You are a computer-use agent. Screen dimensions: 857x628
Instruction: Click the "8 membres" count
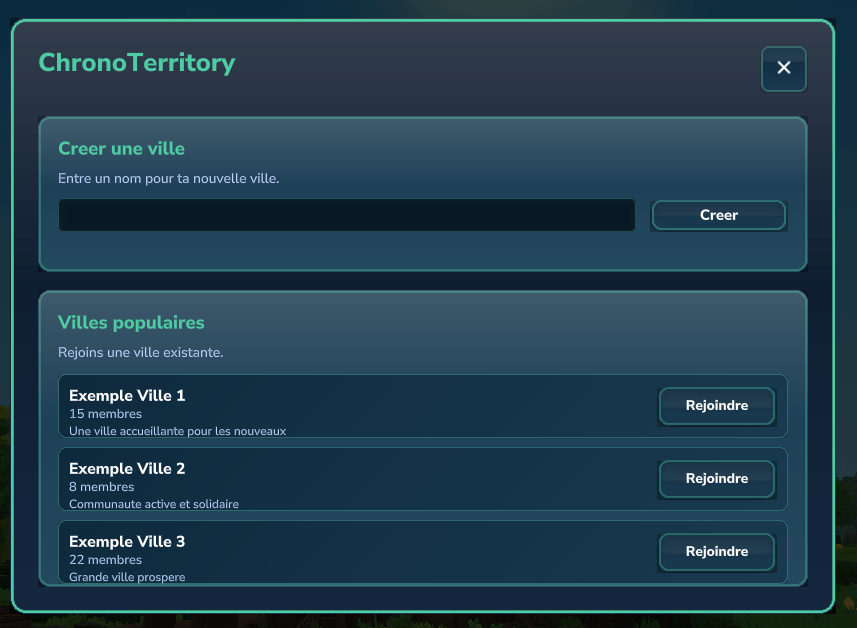click(x=101, y=487)
